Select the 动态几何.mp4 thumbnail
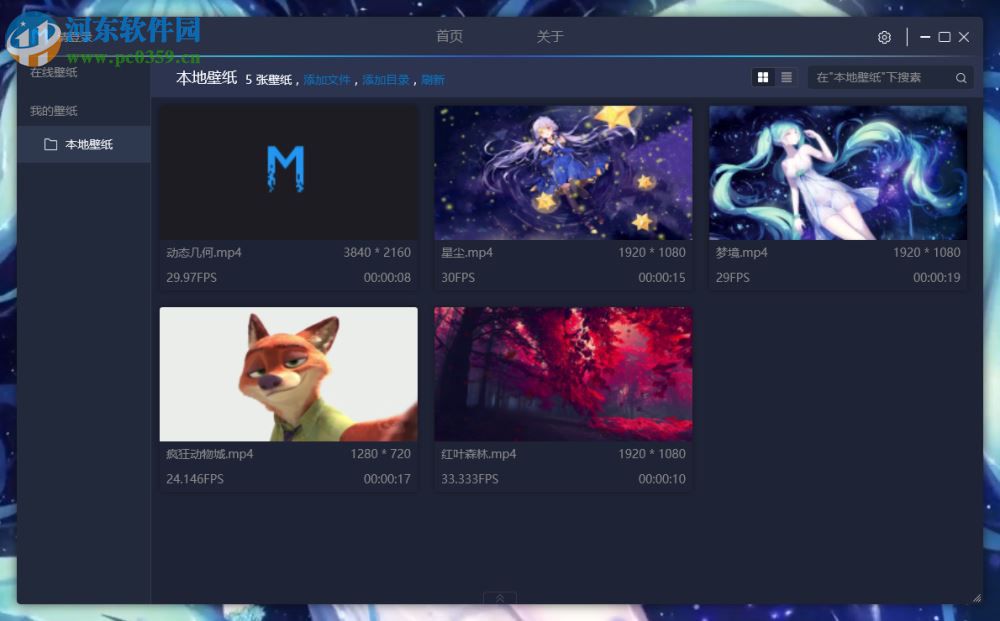Screen dimensions: 1000x621 pyautogui.click(x=289, y=173)
